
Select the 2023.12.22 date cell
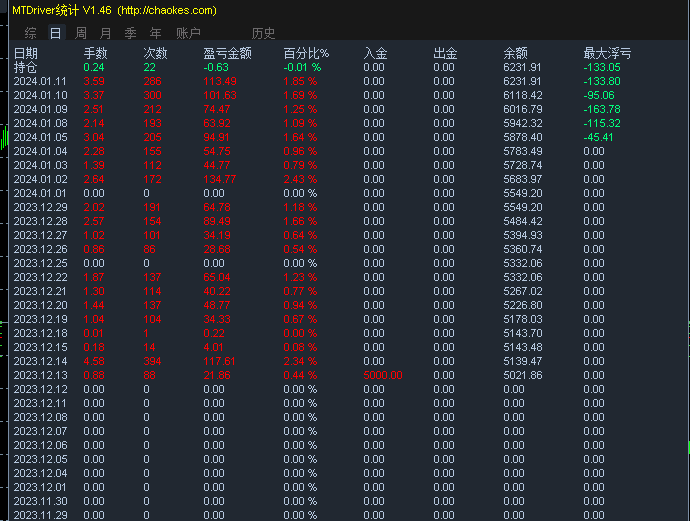point(40,277)
